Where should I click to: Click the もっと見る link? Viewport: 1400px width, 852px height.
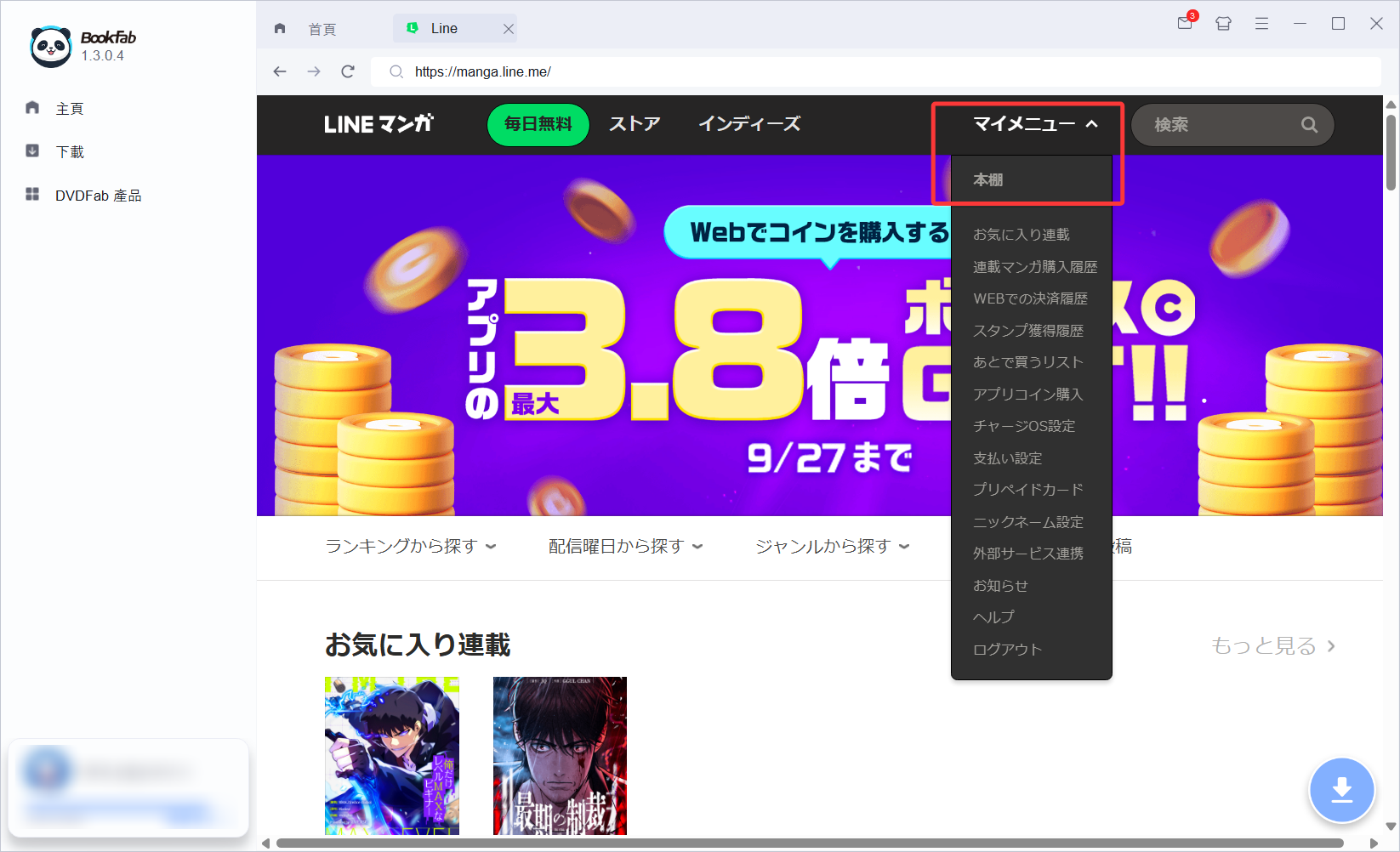1273,646
